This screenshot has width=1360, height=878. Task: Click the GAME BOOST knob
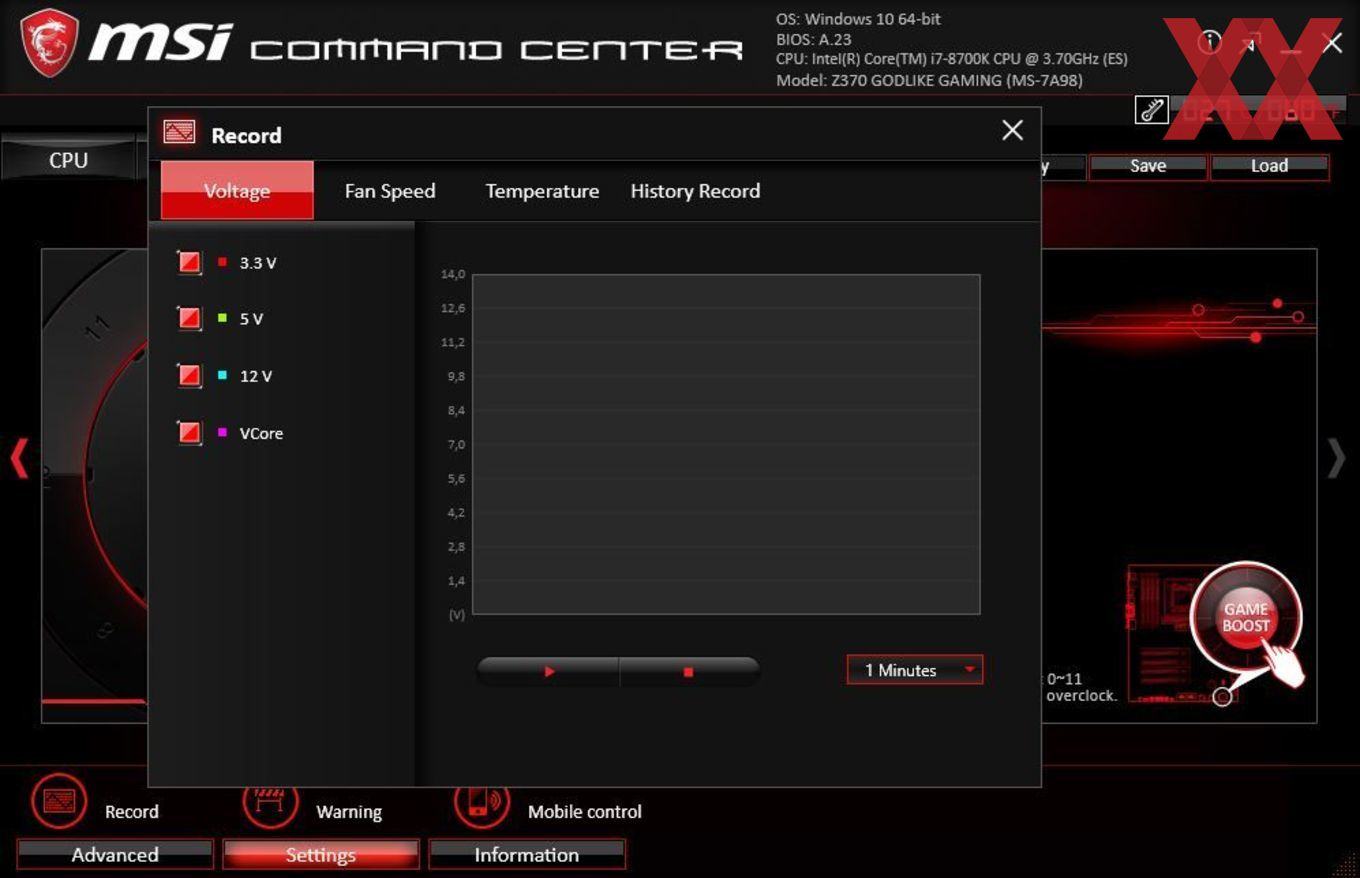coord(1246,618)
